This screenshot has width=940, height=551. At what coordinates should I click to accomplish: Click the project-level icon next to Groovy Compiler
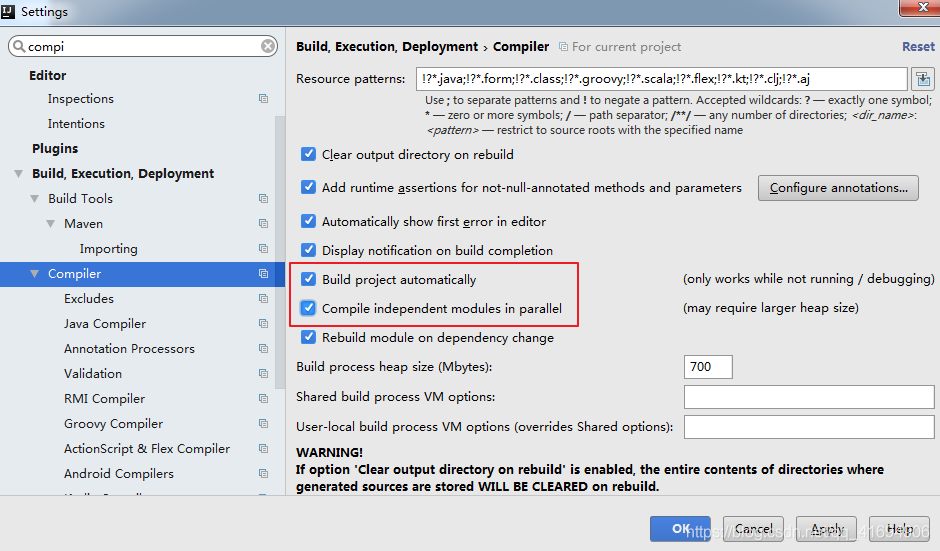(263, 423)
